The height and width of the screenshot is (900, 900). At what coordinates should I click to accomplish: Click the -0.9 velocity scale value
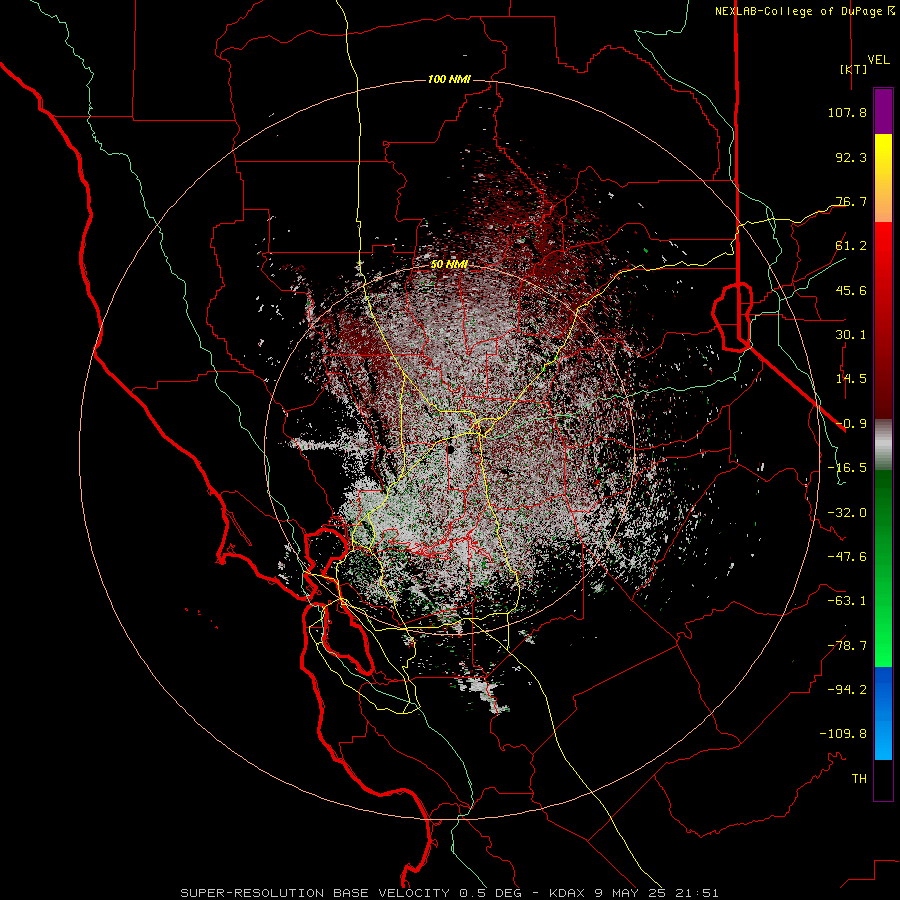click(x=851, y=424)
